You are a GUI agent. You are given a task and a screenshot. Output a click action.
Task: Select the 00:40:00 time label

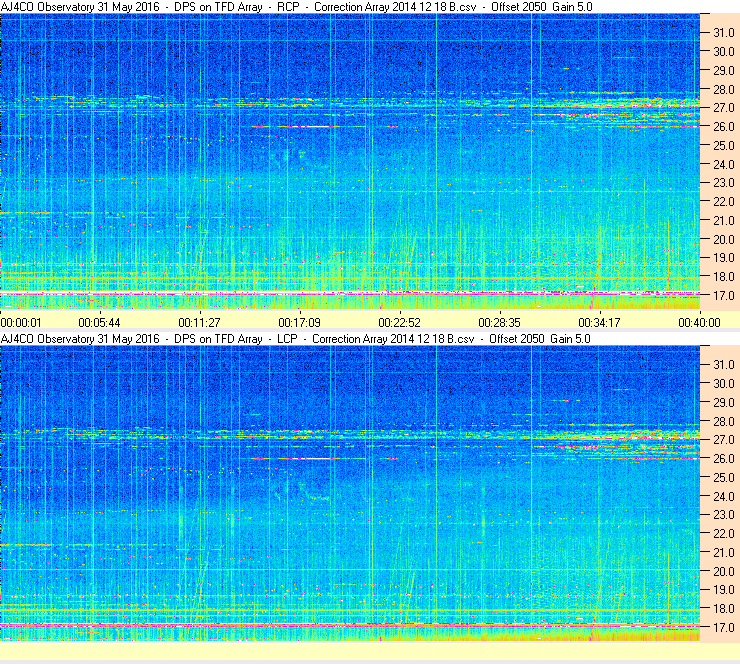tap(699, 323)
